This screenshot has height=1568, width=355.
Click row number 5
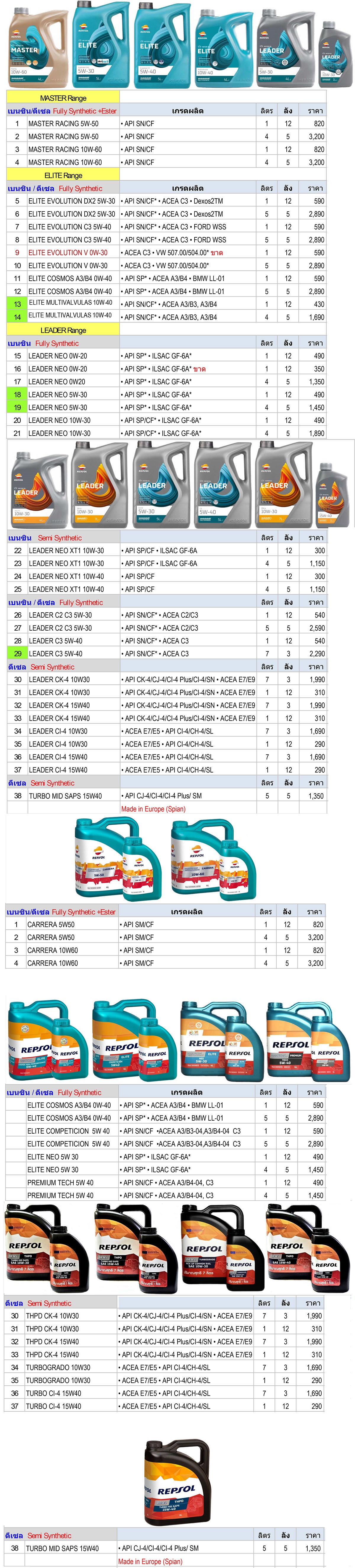(x=17, y=201)
